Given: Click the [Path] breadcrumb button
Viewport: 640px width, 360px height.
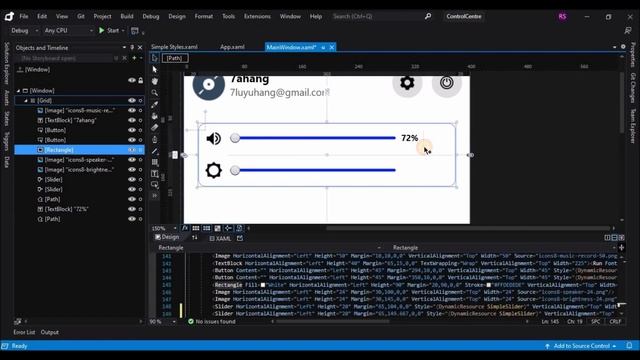Looking at the screenshot, I should [174, 58].
